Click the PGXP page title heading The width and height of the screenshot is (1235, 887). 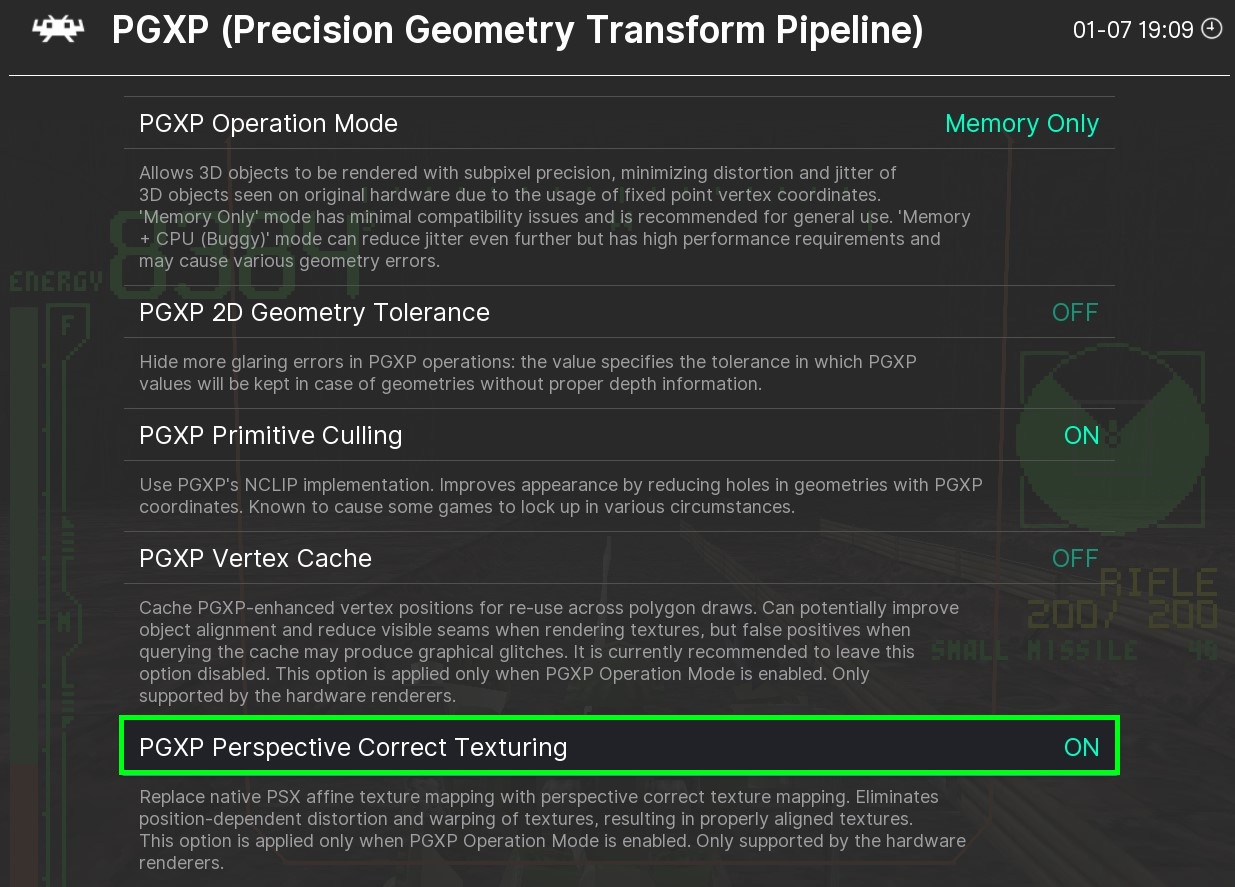517,30
